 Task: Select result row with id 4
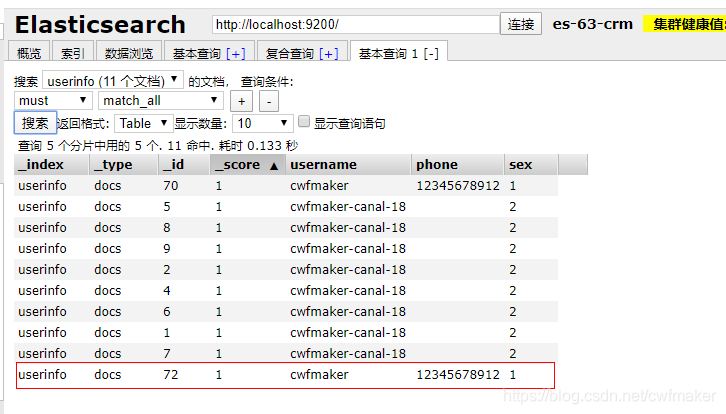pos(286,291)
